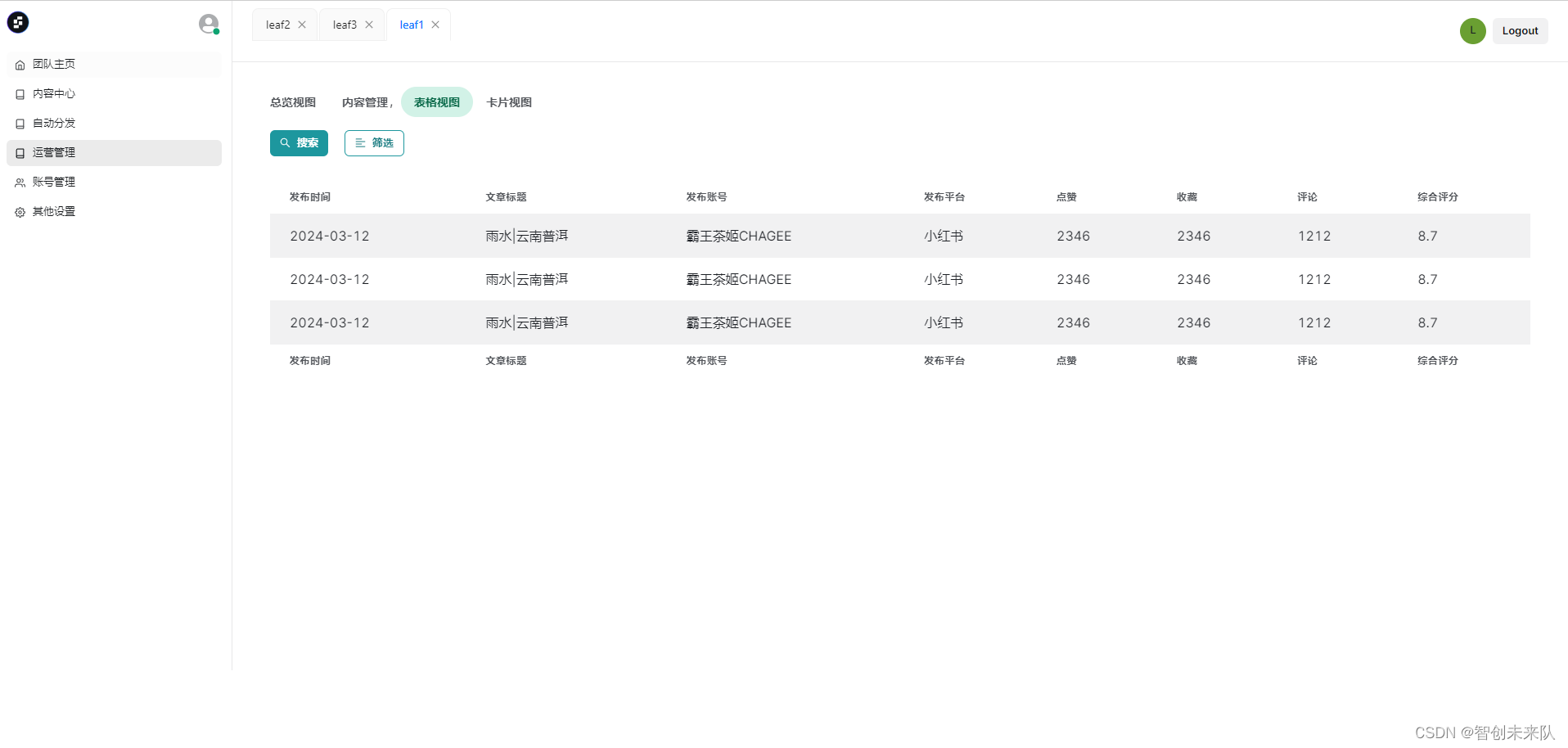
Task: Click the top 评论 column header
Action: pos(1307,197)
